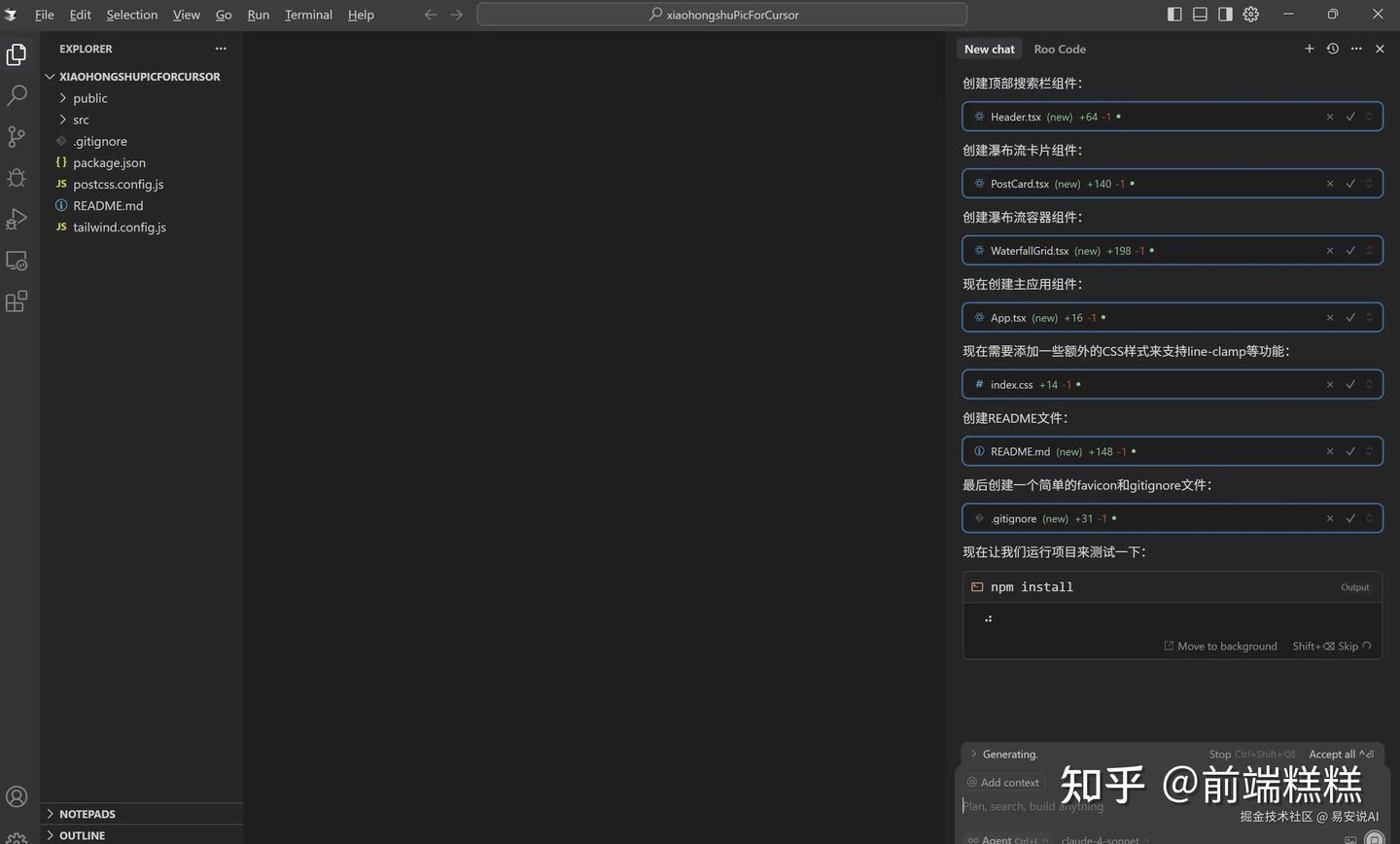The height and width of the screenshot is (844, 1400).
Task: Toggle the bottom panel layout icon
Action: coord(1200,15)
